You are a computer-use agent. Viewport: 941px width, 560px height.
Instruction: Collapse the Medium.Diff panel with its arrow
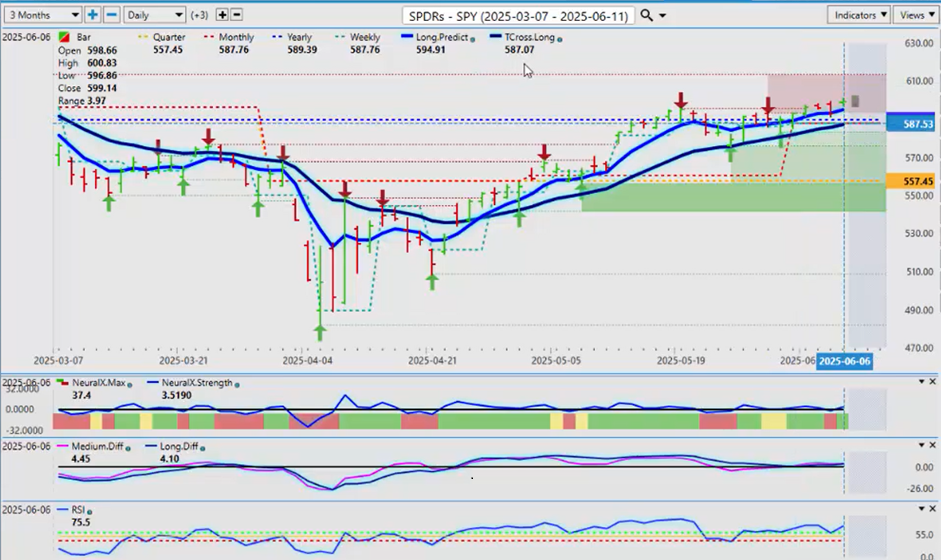tap(922, 445)
